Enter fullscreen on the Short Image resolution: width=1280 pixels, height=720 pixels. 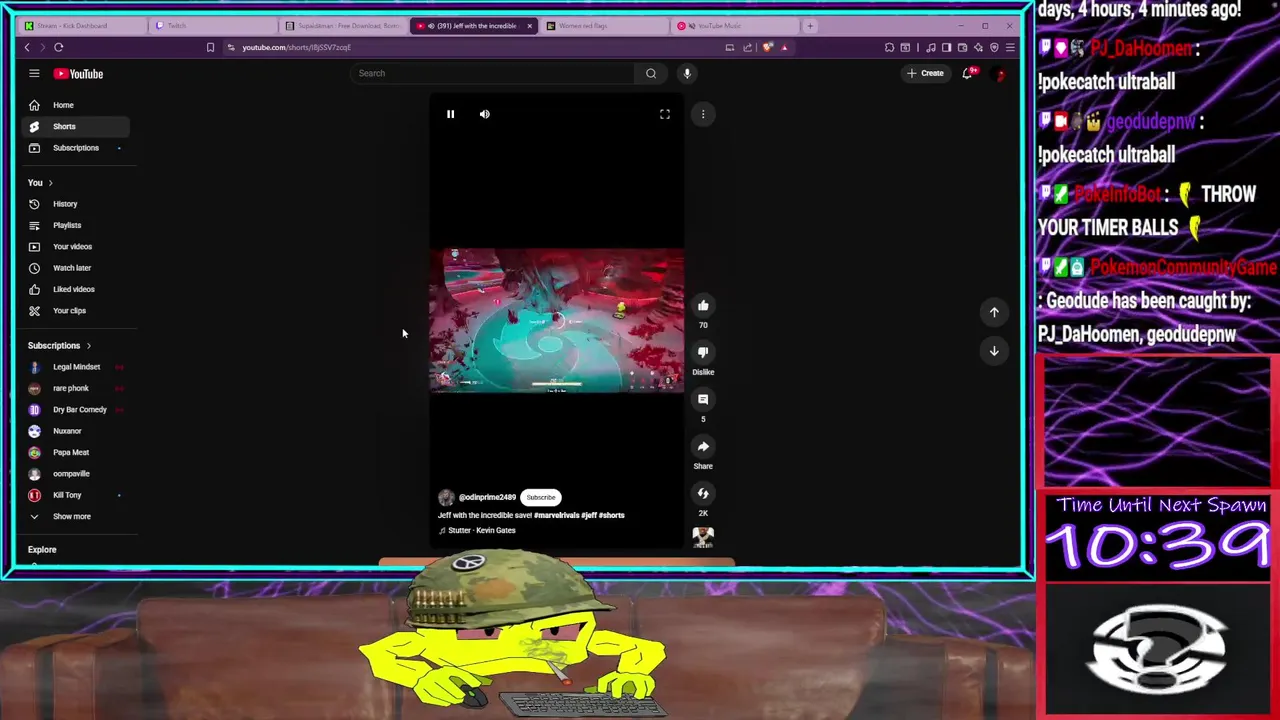click(665, 114)
